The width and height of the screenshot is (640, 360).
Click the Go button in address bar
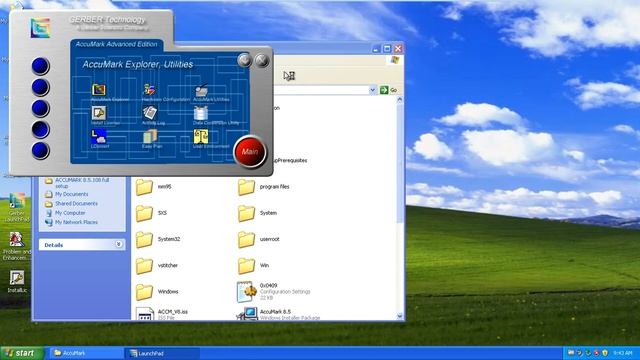tap(389, 90)
